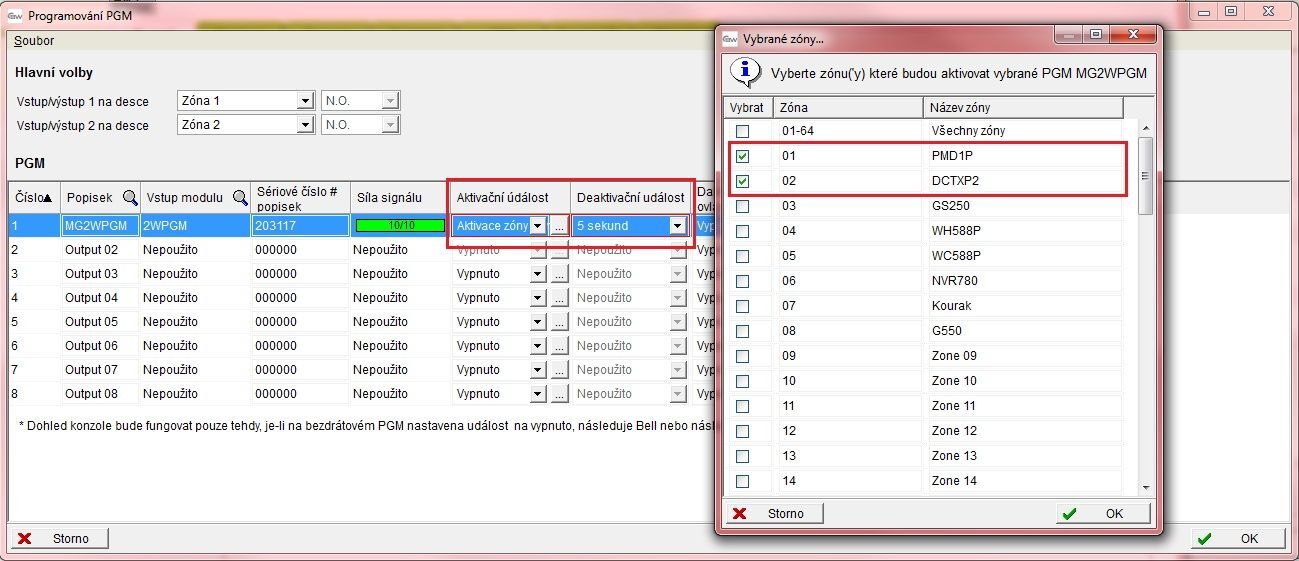Expand the Zóna 1 input/output dropdown
1299x561 pixels.
coord(305,101)
